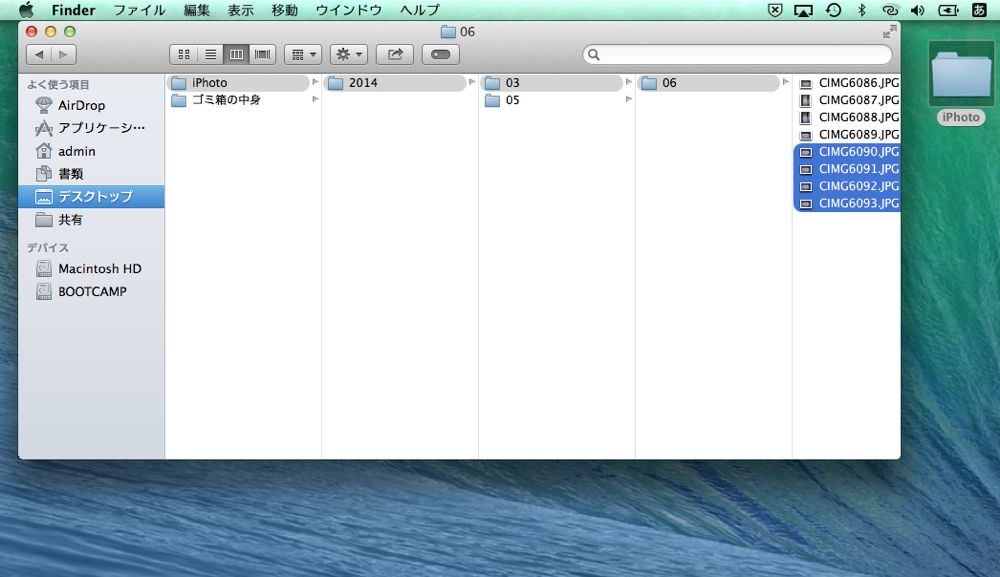Select the 06 folder in fourth column

click(x=709, y=83)
